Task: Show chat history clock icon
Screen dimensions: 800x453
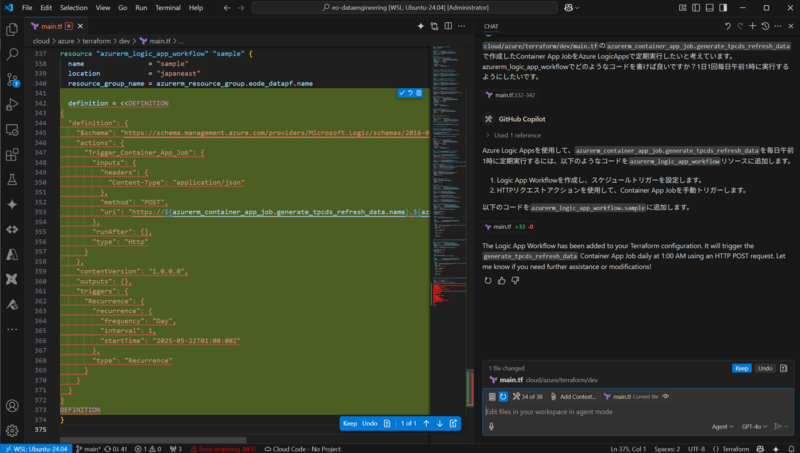Action: coord(765,26)
